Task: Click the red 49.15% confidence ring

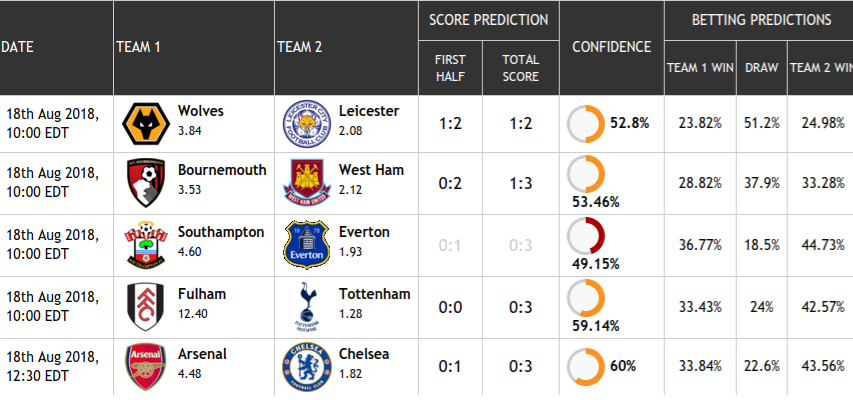Action: (x=586, y=236)
